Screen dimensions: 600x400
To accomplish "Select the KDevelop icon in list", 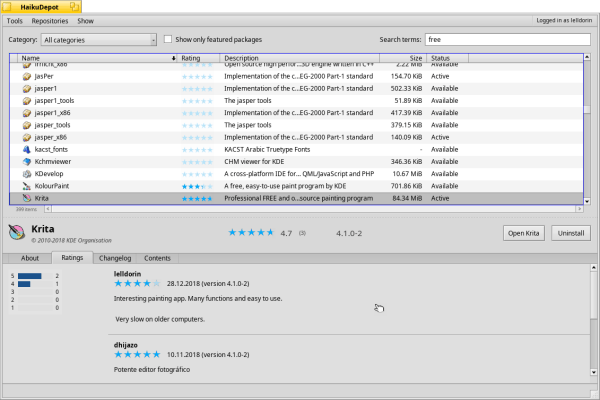I will coord(26,173).
